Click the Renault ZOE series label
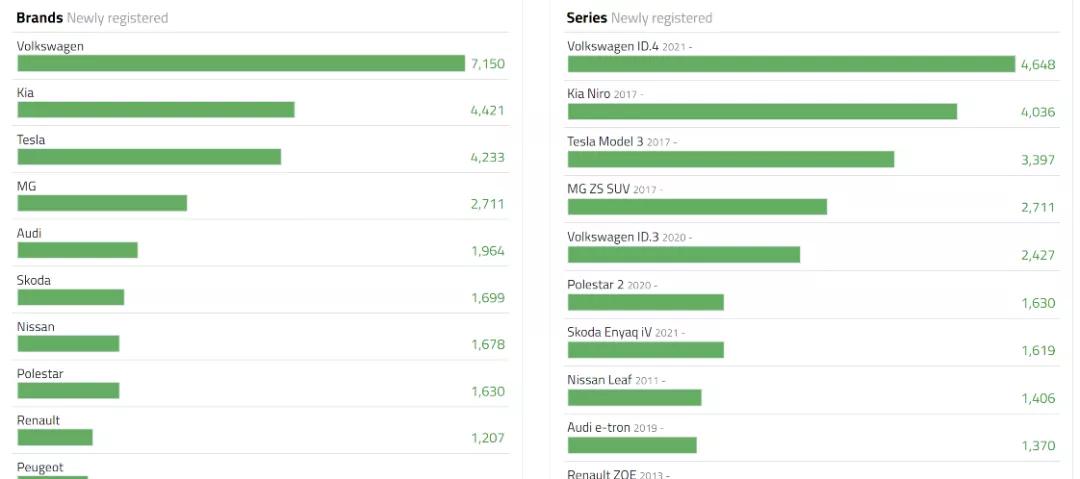The width and height of the screenshot is (1080, 479). (602, 474)
